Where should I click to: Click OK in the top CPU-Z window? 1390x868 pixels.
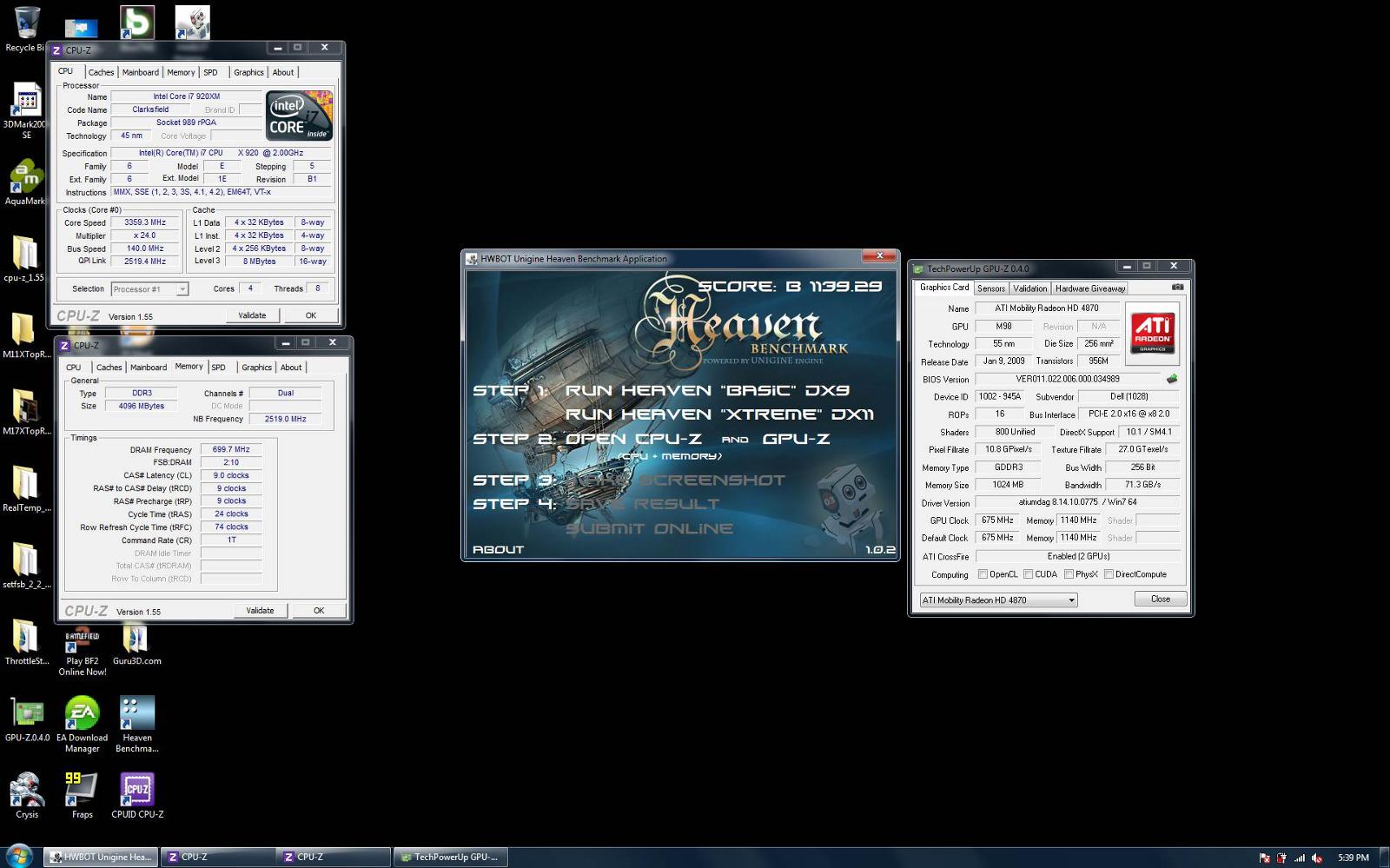311,315
